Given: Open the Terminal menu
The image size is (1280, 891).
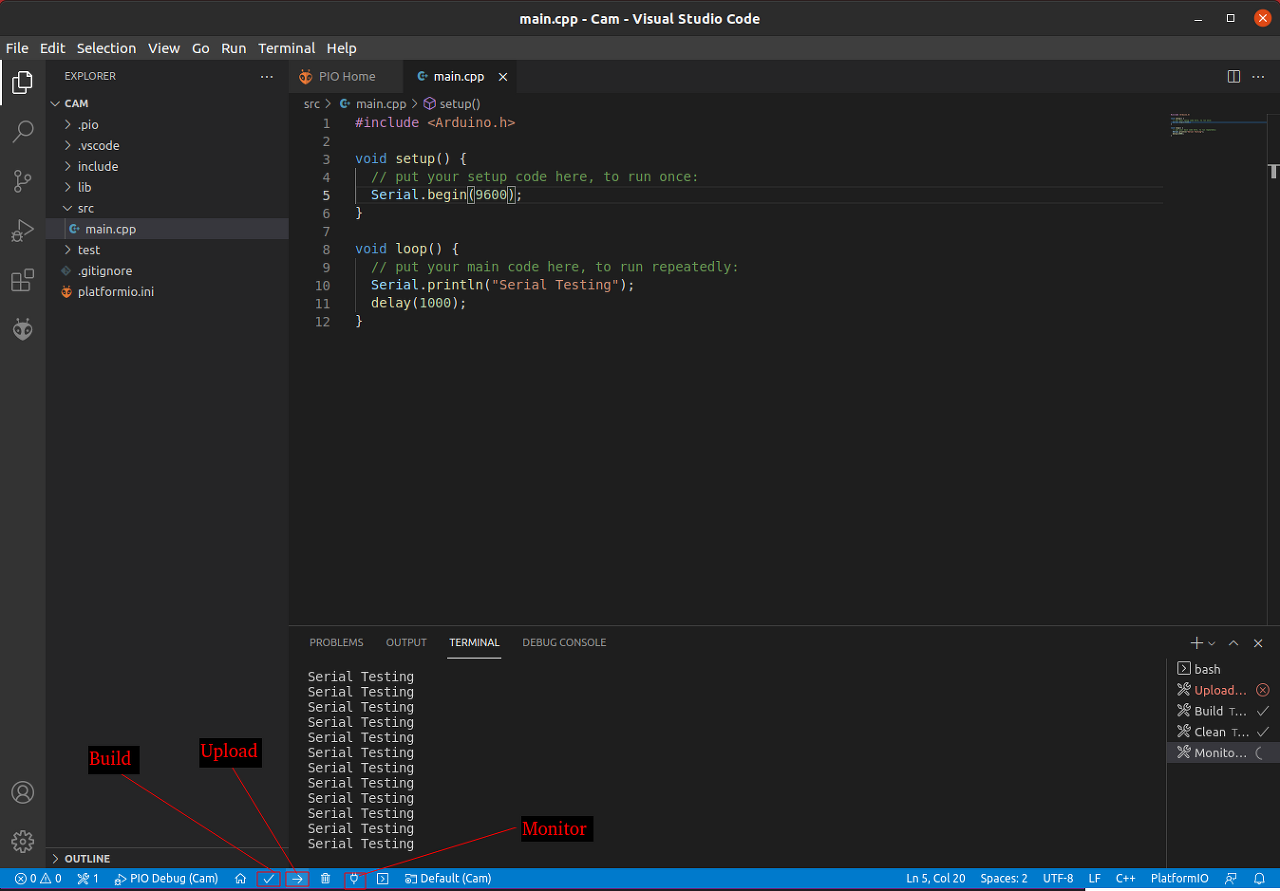Looking at the screenshot, I should coord(287,48).
